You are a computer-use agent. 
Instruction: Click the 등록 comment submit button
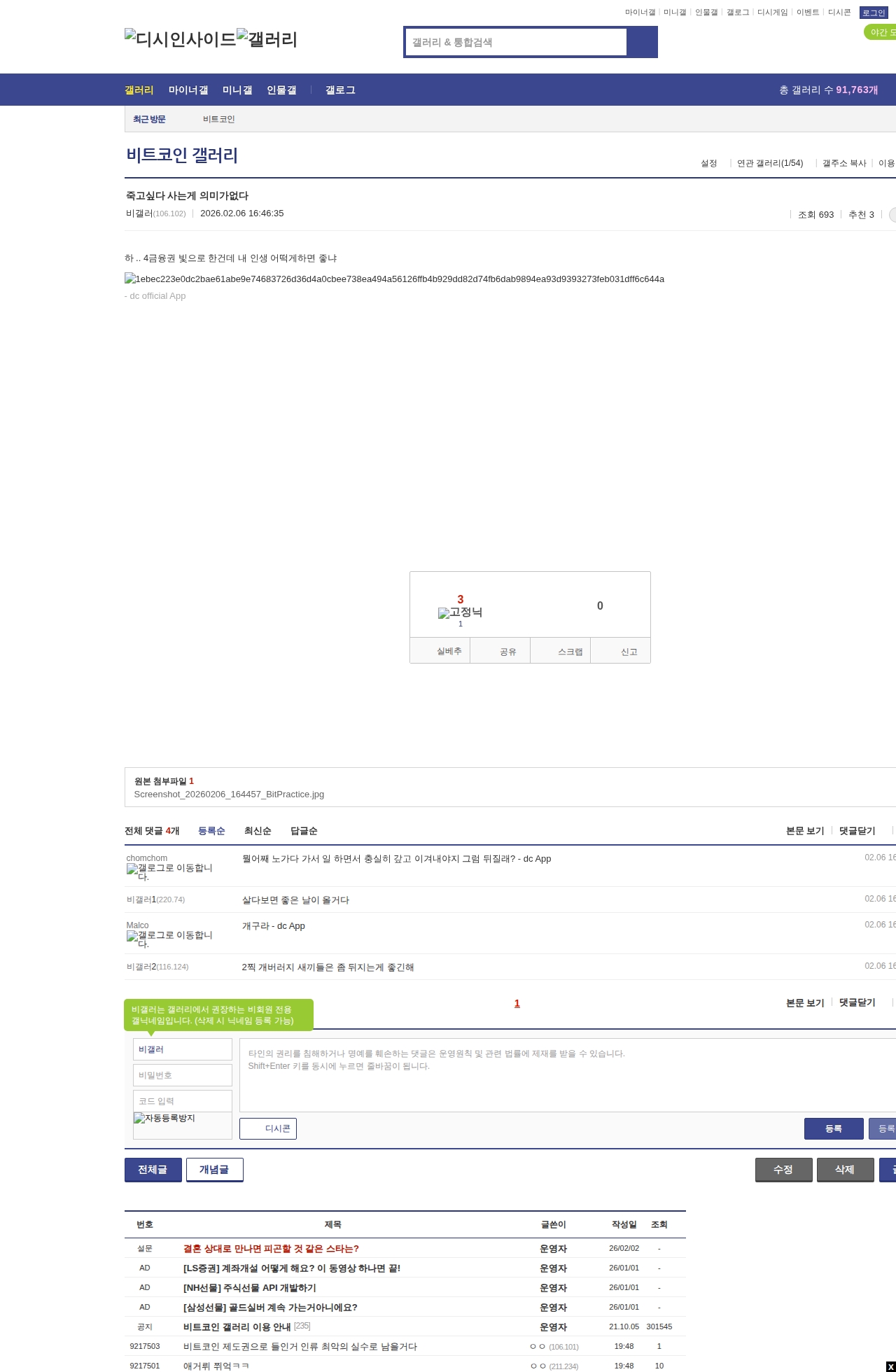click(833, 1128)
